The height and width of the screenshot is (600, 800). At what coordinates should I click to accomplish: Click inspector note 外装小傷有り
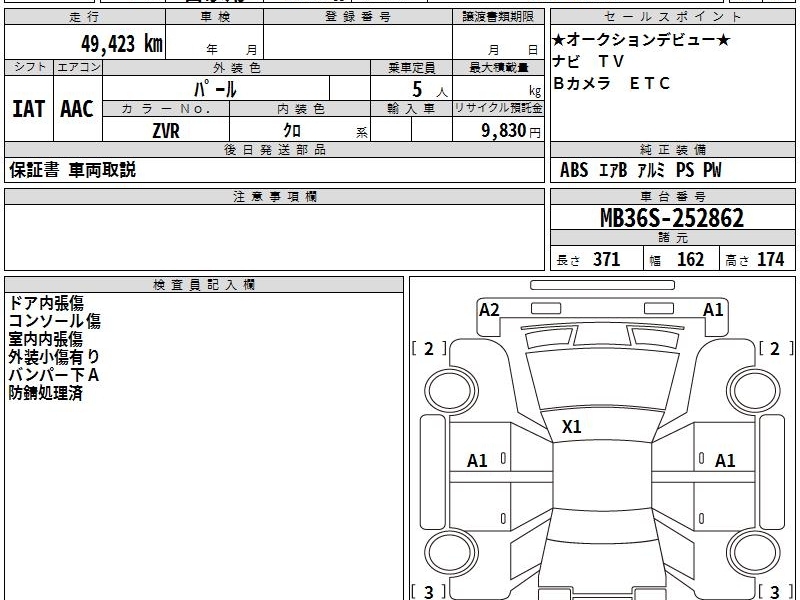click(x=54, y=357)
